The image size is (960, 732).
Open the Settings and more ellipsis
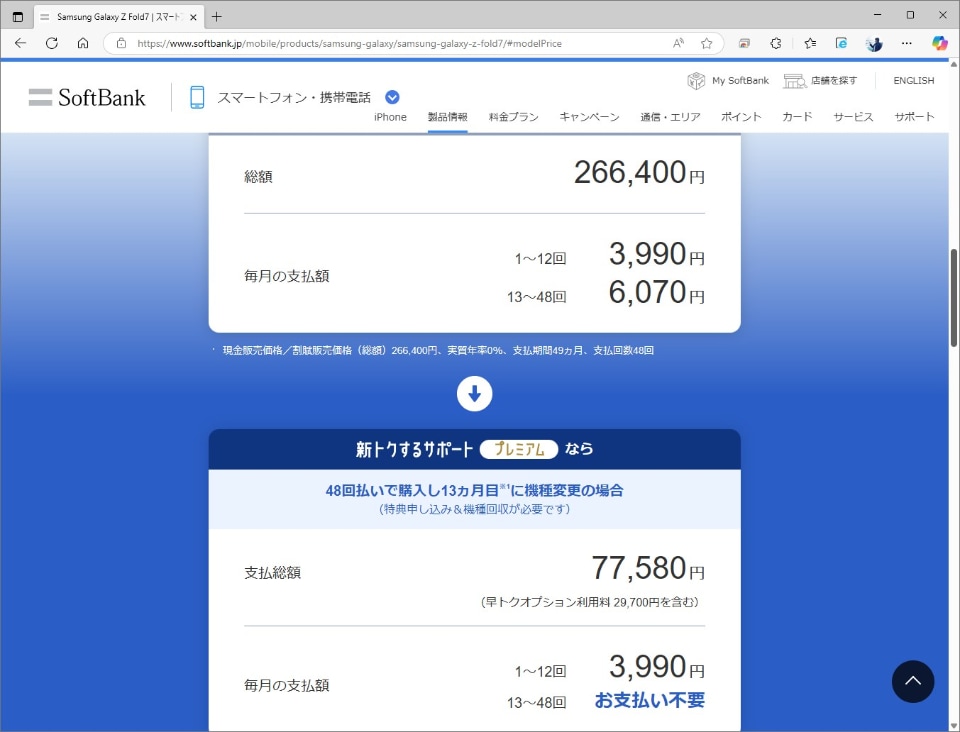907,43
